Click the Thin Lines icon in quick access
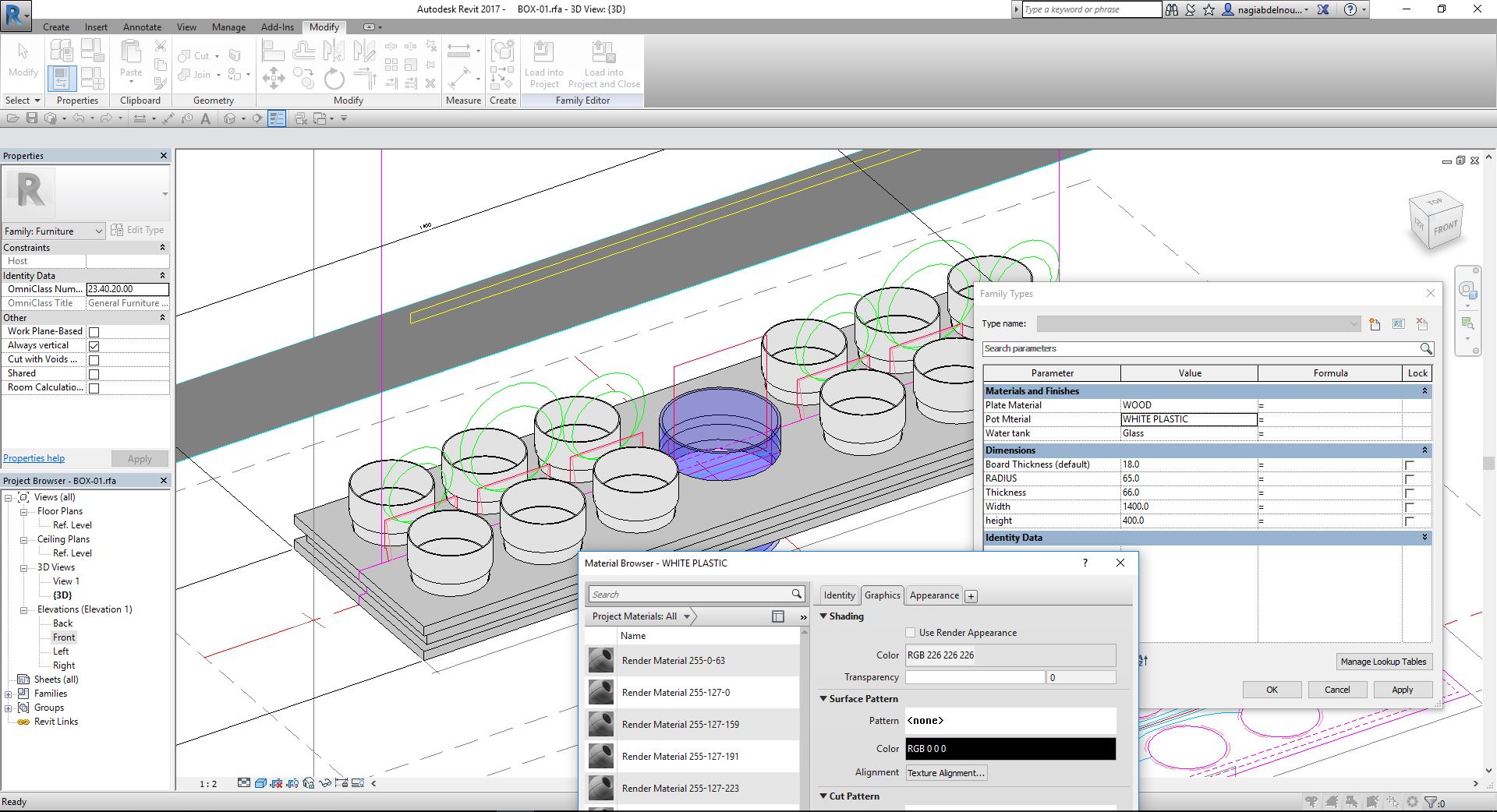The width and height of the screenshot is (1497, 812). [x=277, y=118]
